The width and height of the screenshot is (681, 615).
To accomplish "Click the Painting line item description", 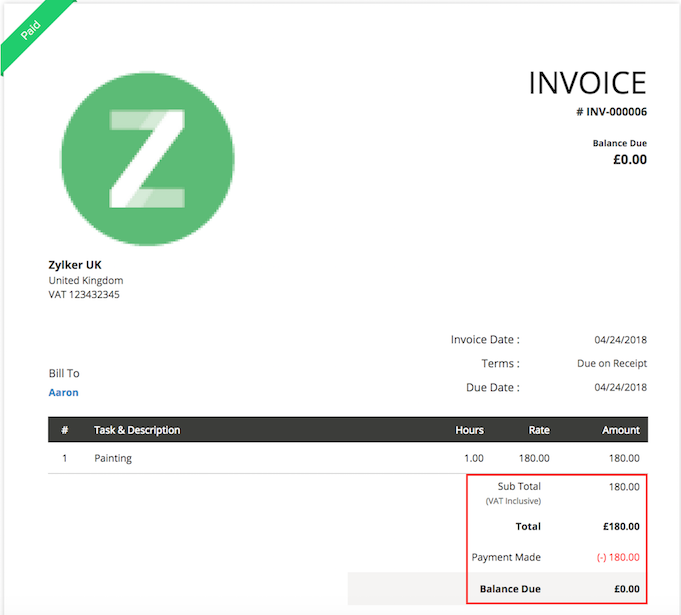I will 113,458.
